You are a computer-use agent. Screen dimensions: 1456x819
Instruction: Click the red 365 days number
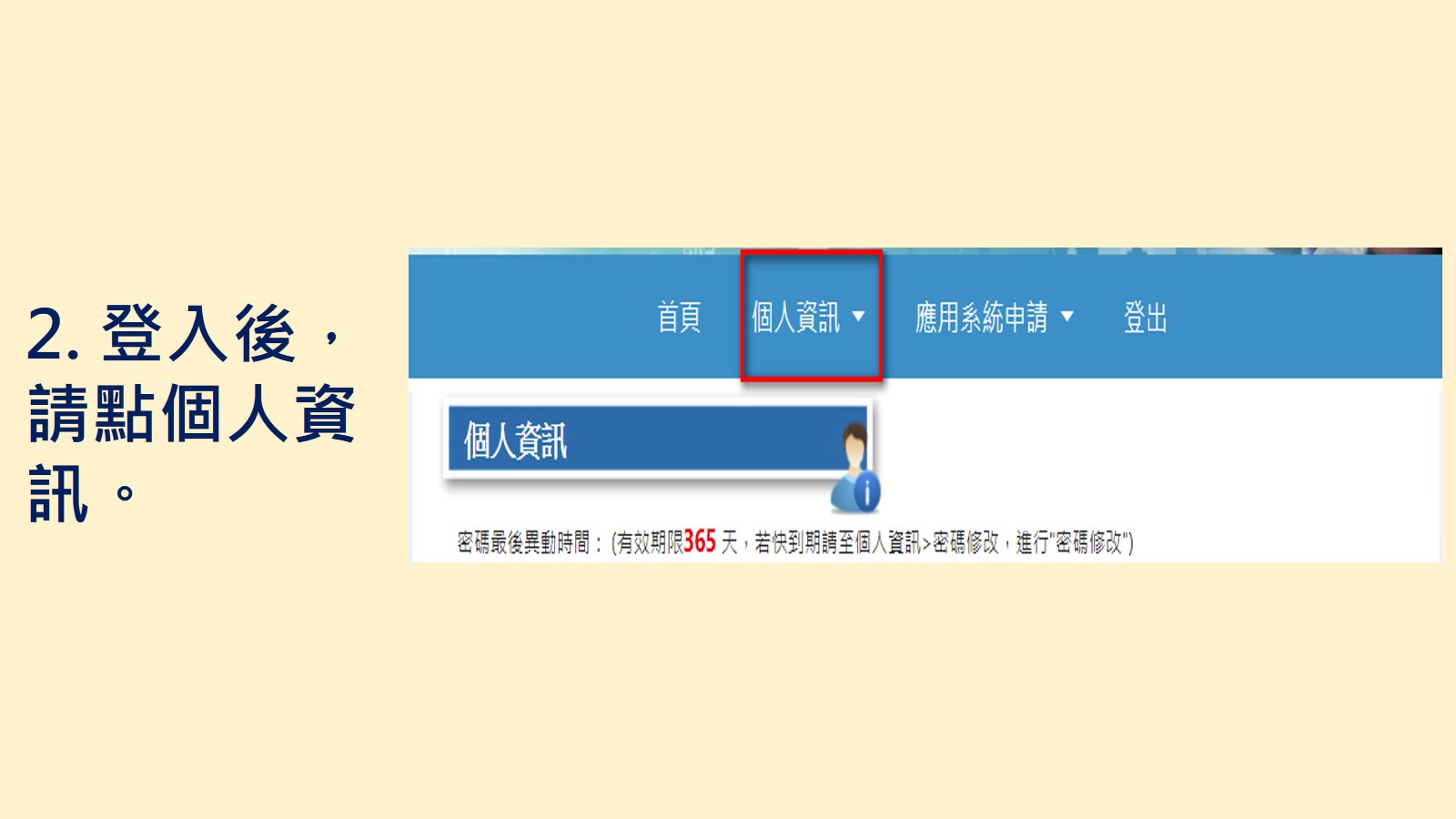pos(700,541)
